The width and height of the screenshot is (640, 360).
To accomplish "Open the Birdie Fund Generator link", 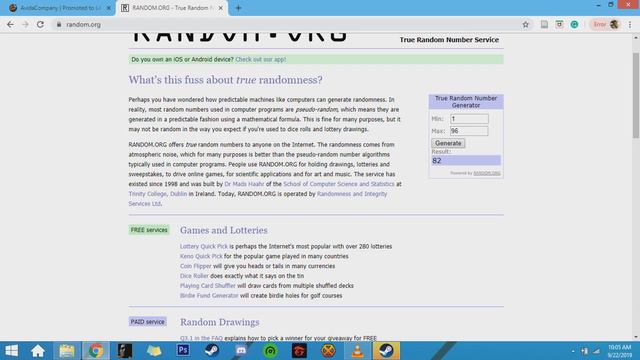I will tap(209, 296).
